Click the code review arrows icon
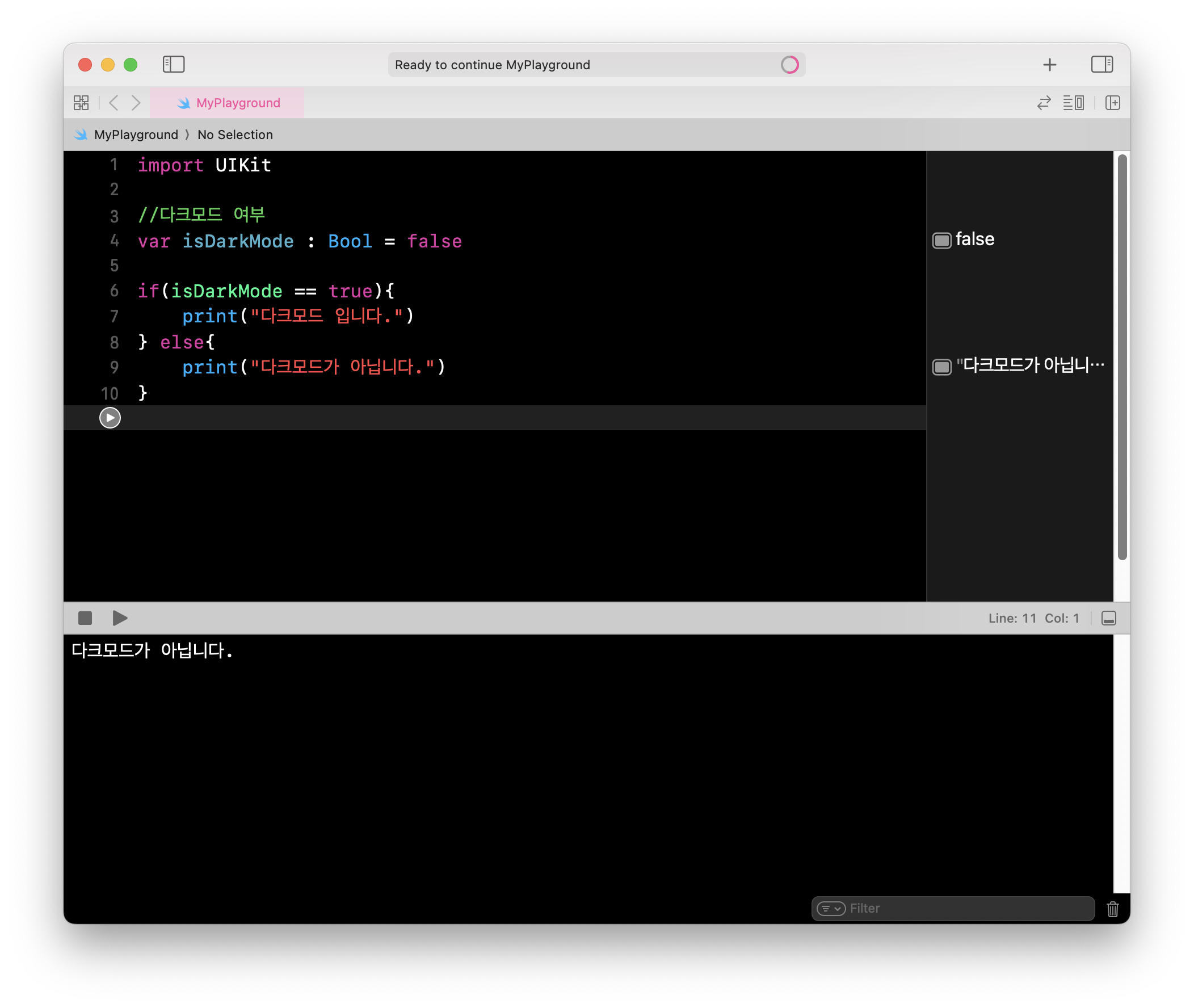Viewport: 1194px width, 1008px height. [x=1043, y=103]
